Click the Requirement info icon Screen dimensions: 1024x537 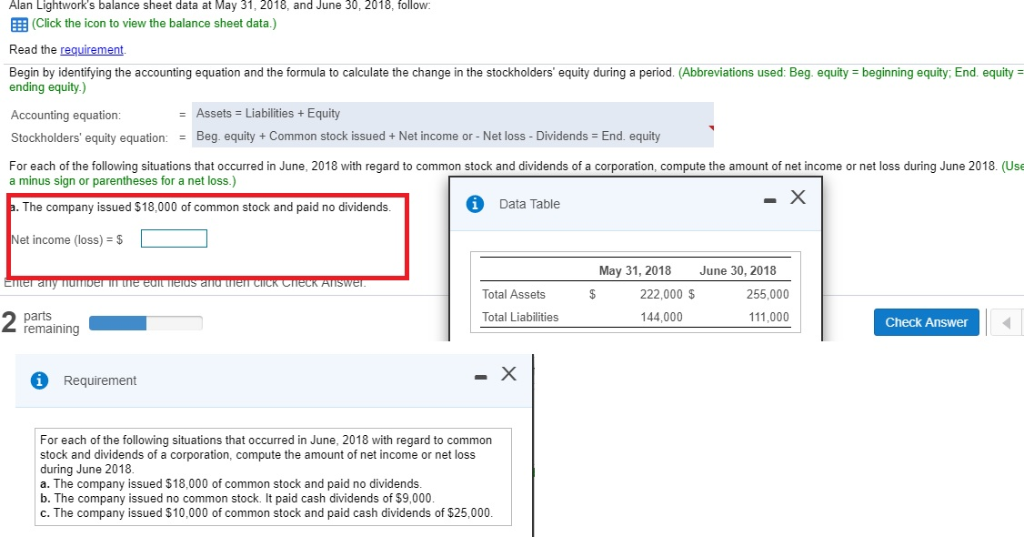[x=39, y=380]
